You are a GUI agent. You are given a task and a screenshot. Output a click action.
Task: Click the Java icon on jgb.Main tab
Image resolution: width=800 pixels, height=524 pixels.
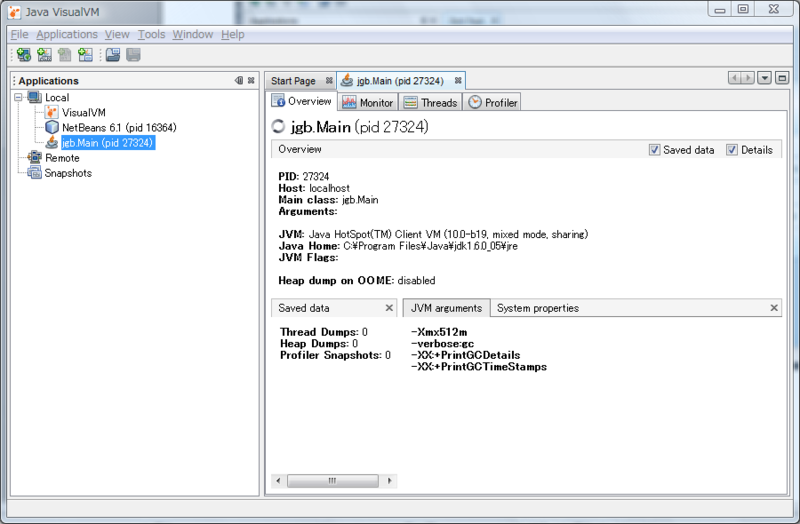pos(347,81)
